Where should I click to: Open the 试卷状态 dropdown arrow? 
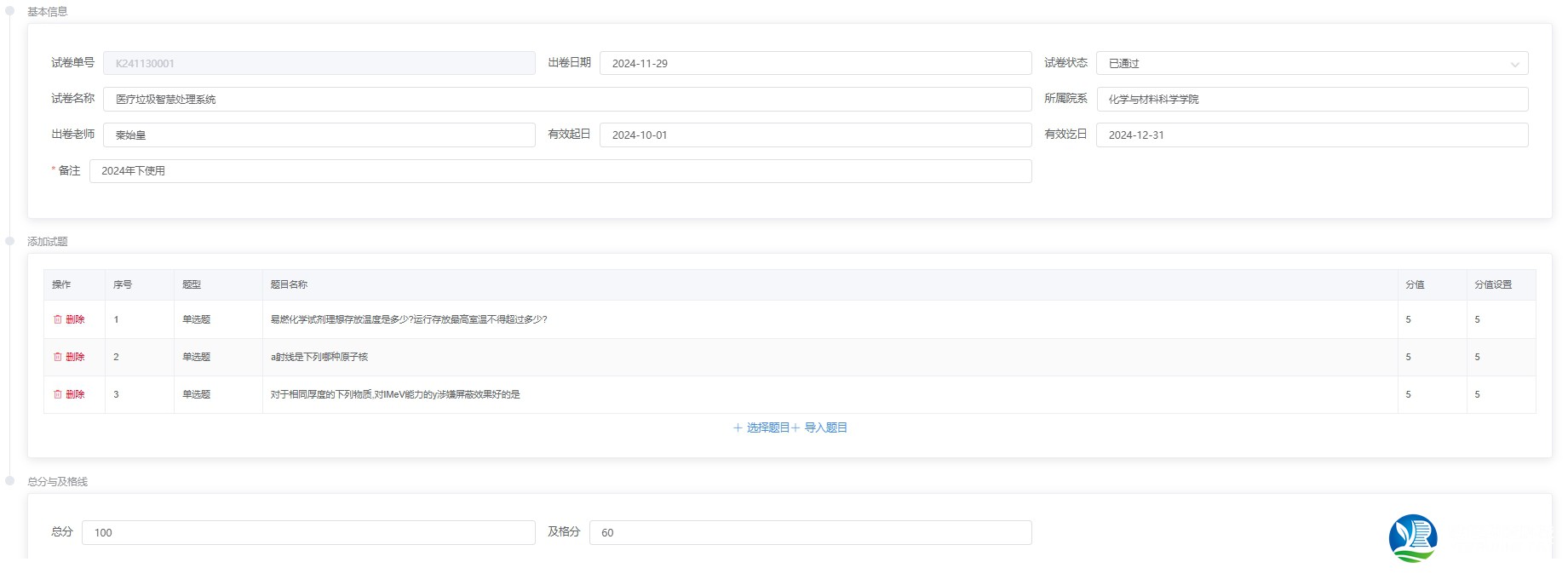coord(1514,64)
